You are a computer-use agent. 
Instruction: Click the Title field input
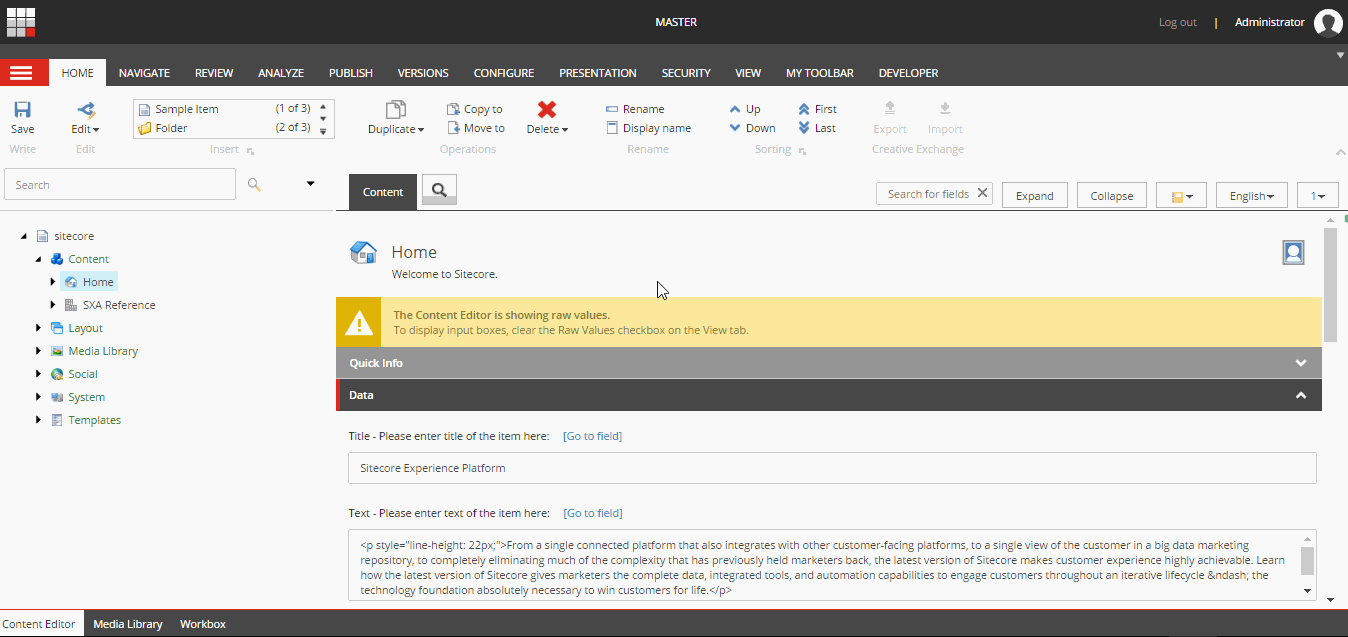pyautogui.click(x=832, y=468)
